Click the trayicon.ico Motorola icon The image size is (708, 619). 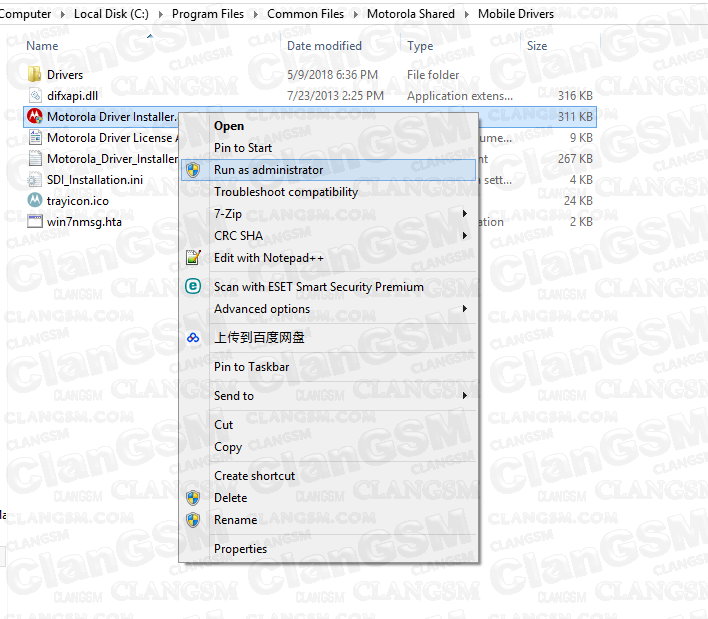(35, 200)
